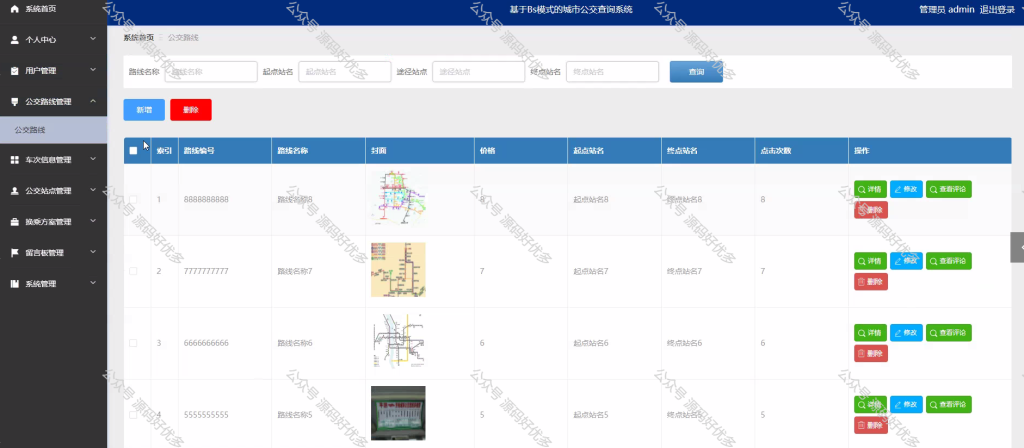Open the cover thumbnail for 路线名称6
Viewport: 1024px width, 448px height.
[398, 342]
